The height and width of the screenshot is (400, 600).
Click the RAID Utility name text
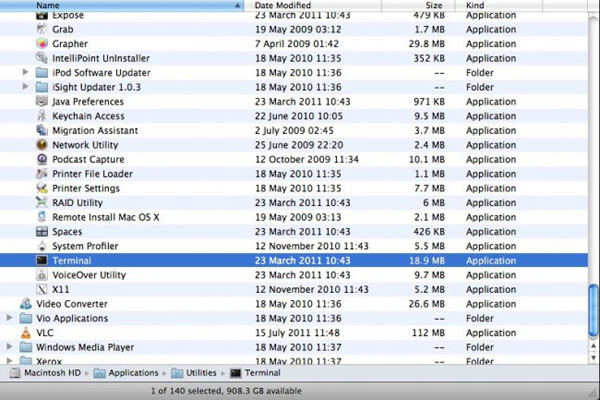[x=78, y=203]
